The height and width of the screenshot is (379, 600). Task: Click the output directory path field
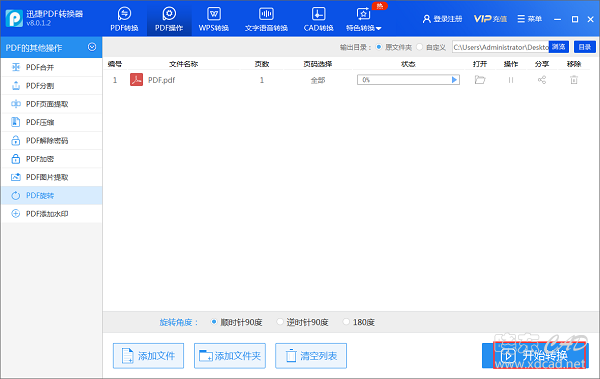coord(501,47)
